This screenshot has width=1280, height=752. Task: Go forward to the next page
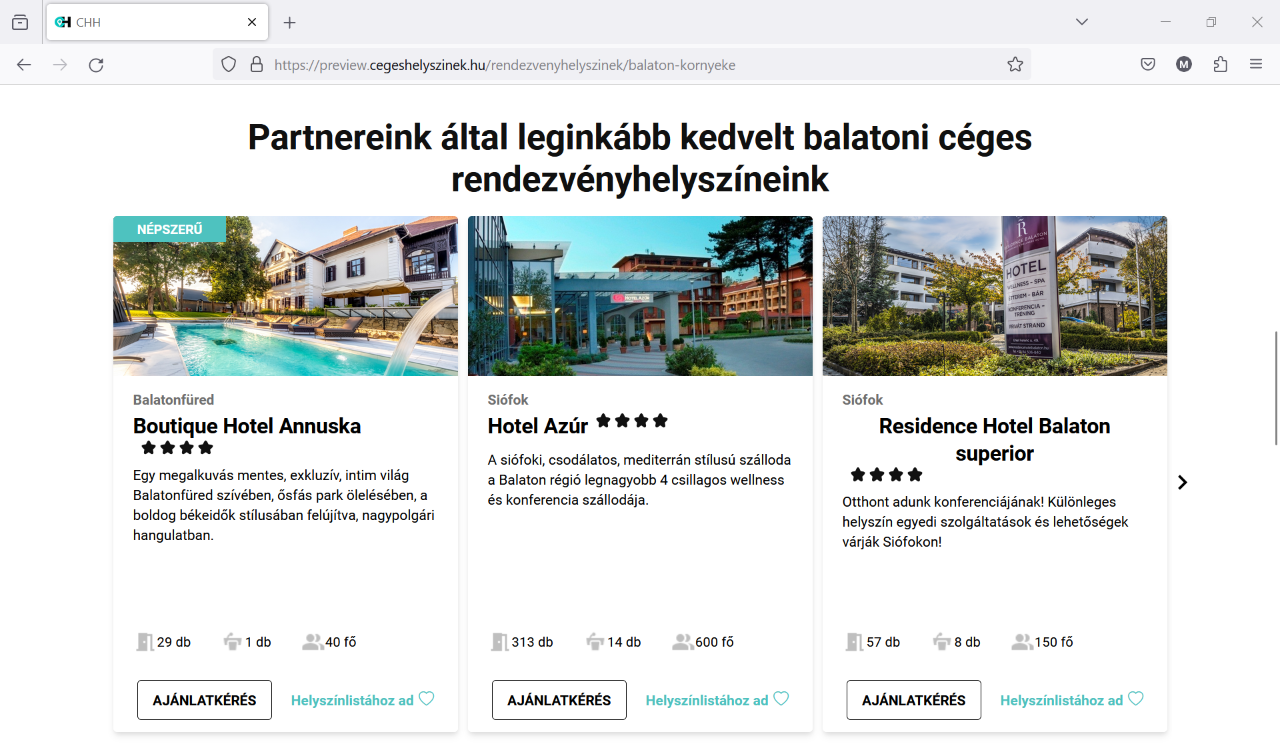click(60, 65)
